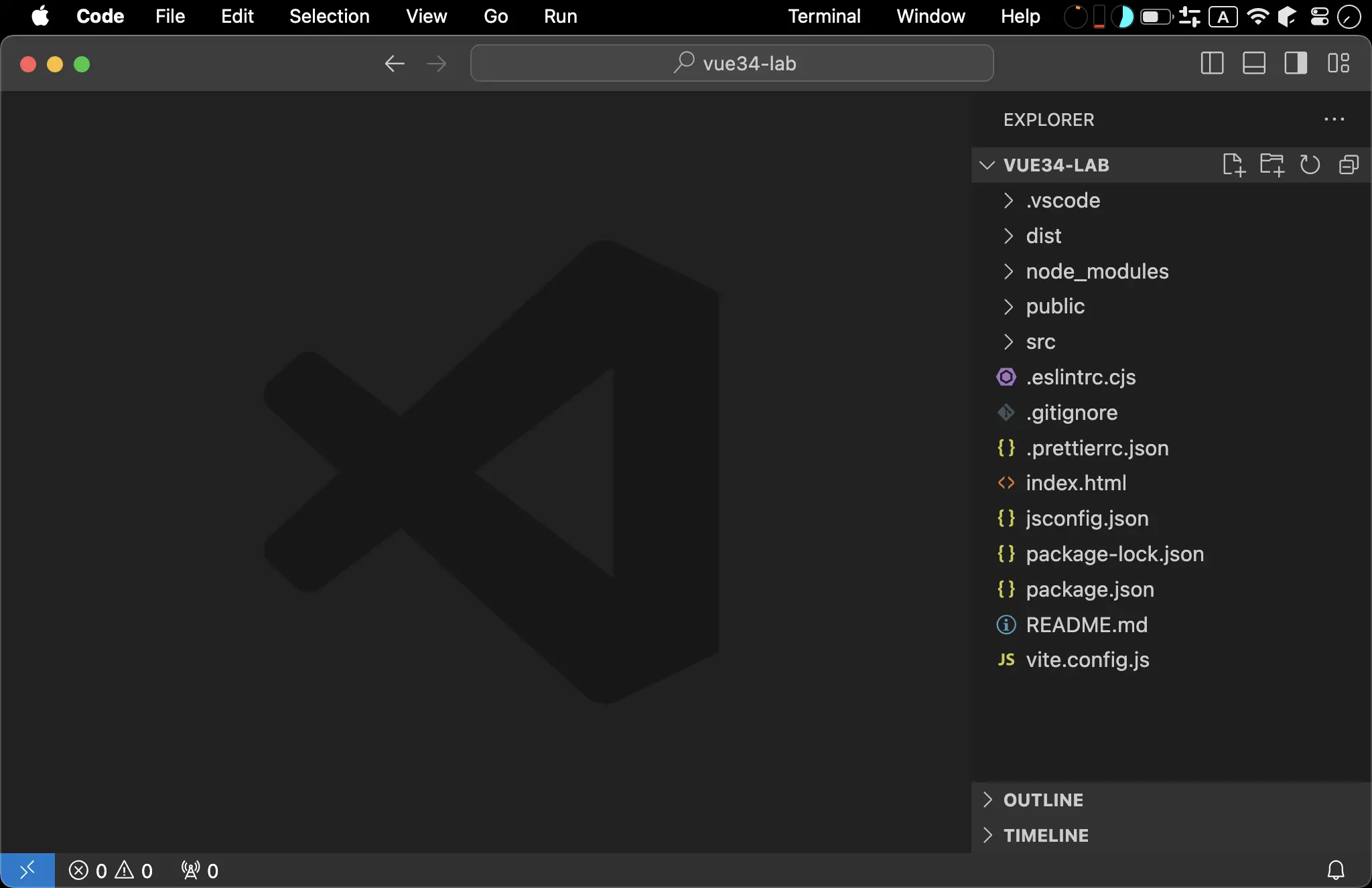
Task: Refresh the Explorer file tree
Action: tap(1310, 165)
